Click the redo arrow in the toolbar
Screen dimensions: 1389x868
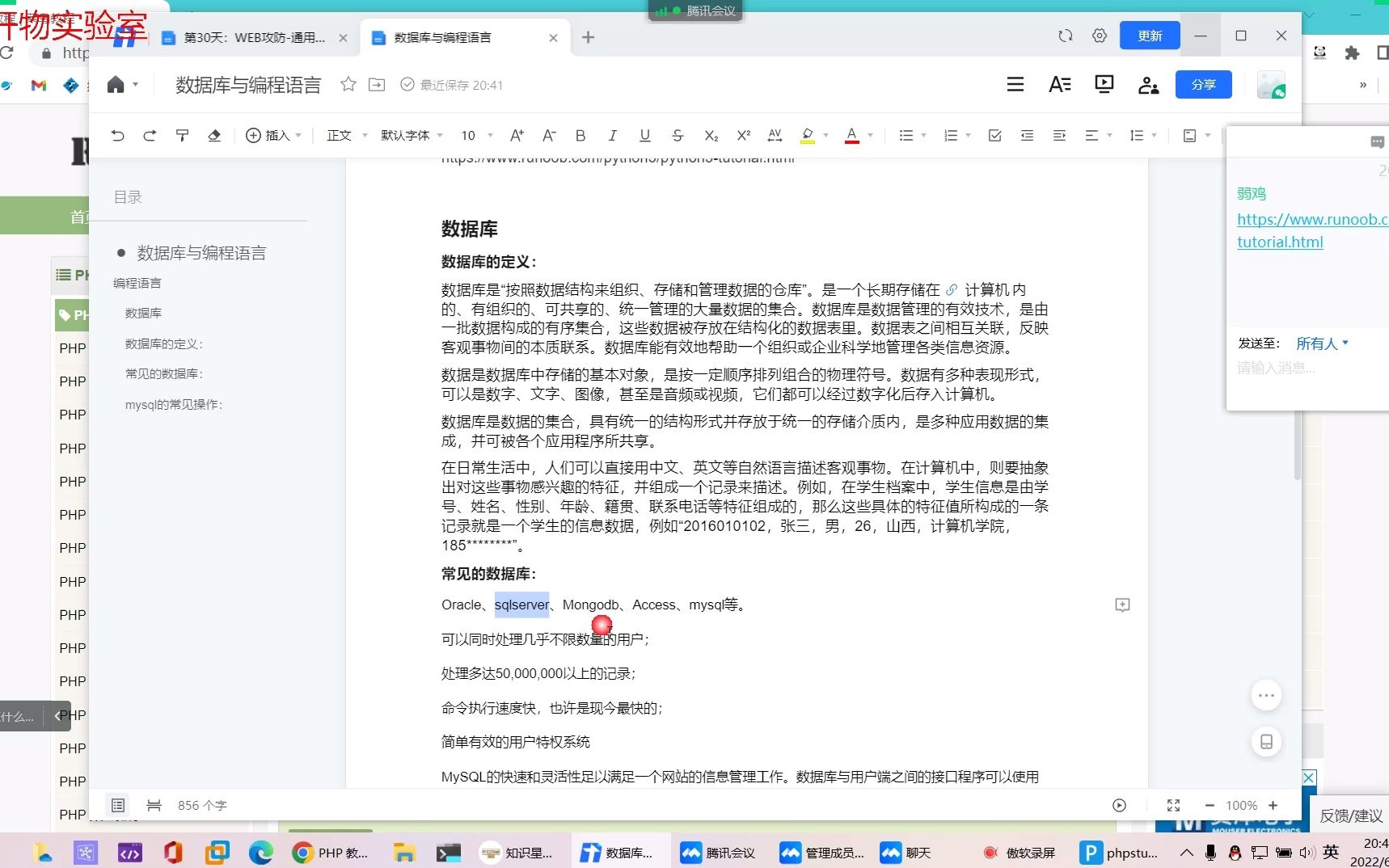point(150,136)
